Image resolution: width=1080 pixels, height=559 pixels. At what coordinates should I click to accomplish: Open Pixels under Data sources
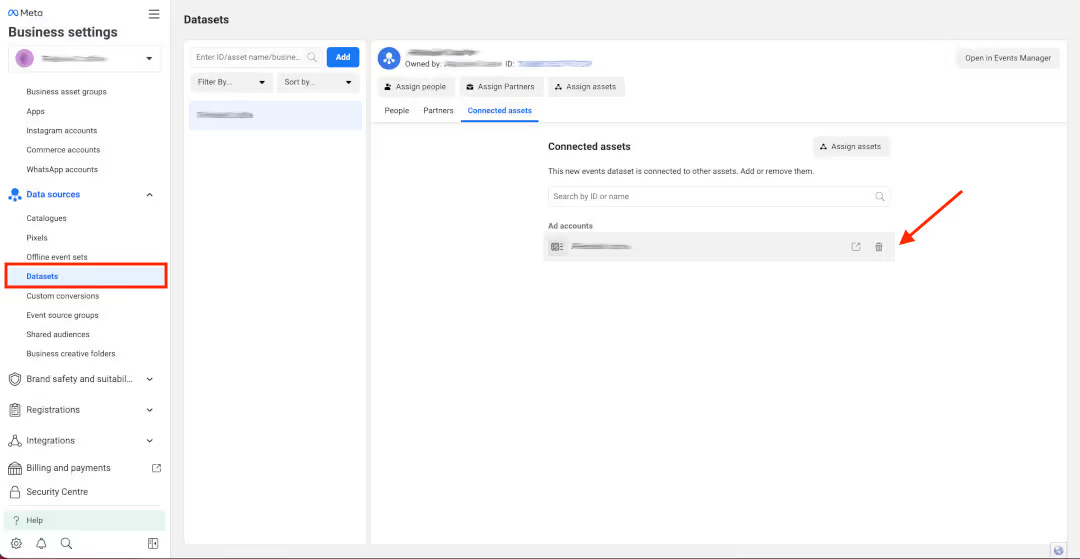pyautogui.click(x=37, y=238)
